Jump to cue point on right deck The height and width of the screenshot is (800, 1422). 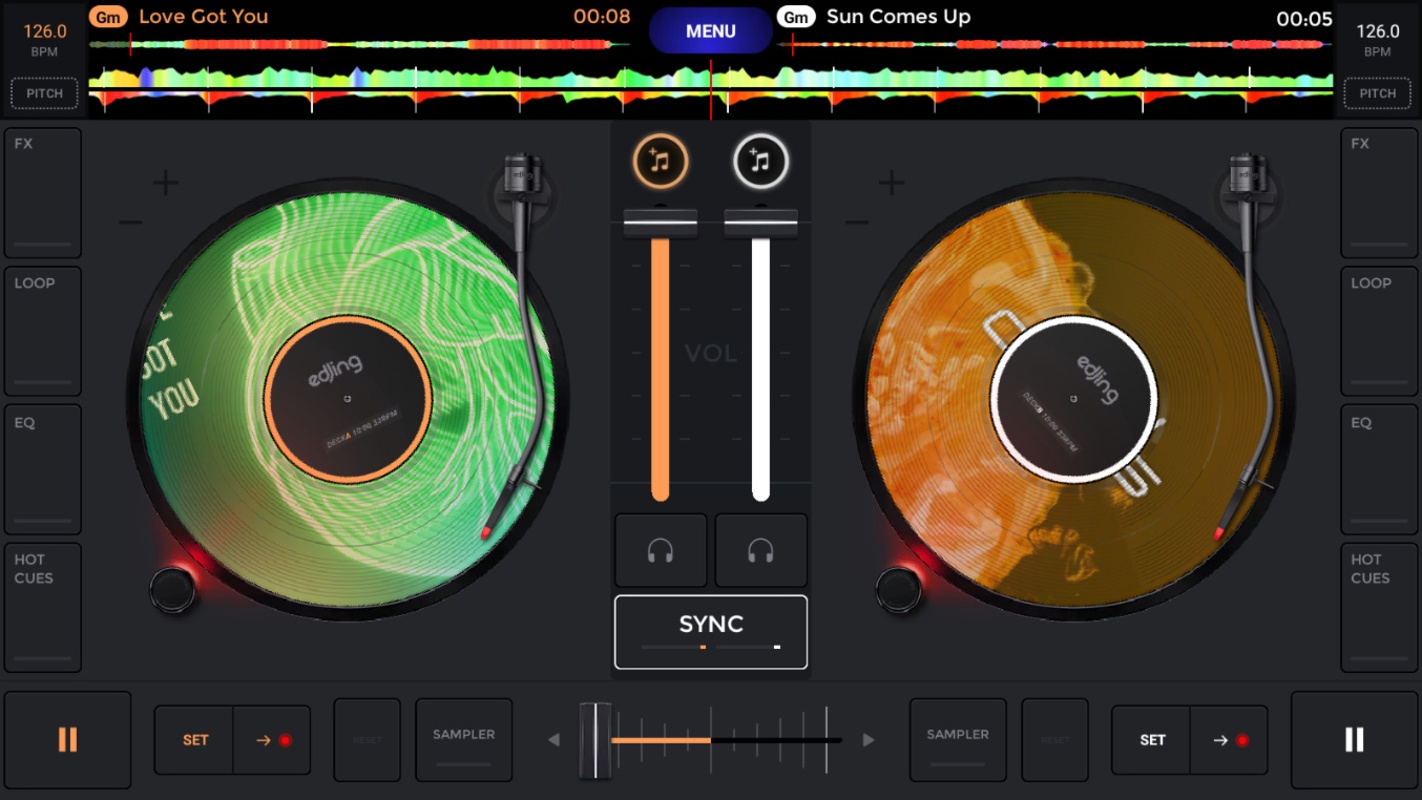1229,740
